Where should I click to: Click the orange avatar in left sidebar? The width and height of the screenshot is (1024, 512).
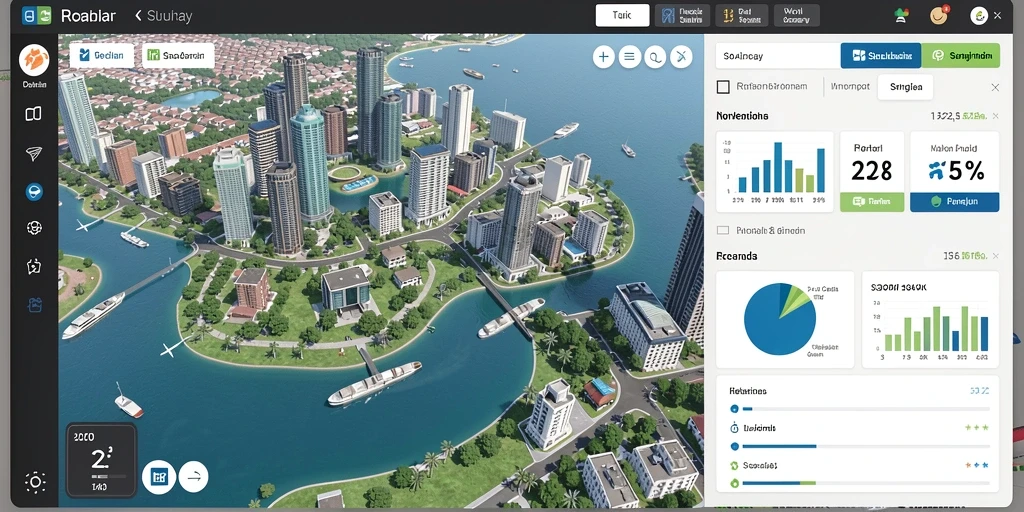tap(34, 60)
